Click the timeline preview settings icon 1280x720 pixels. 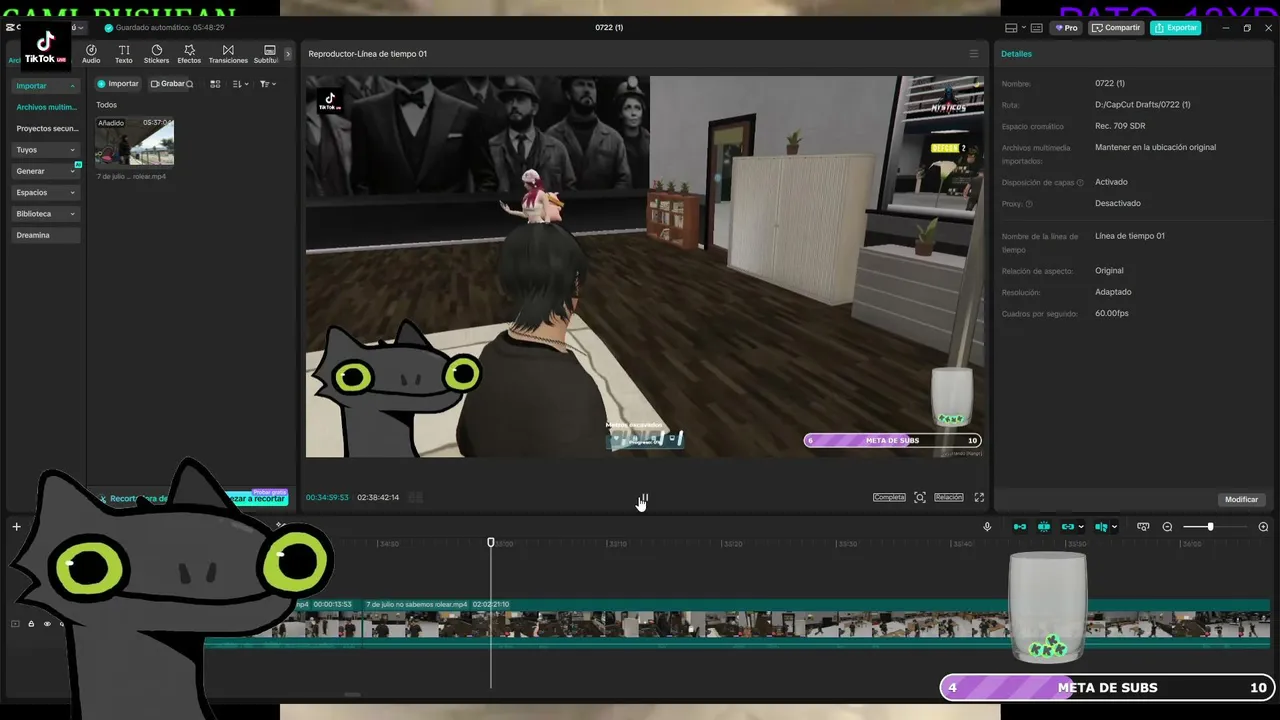pyautogui.click(x=1143, y=527)
